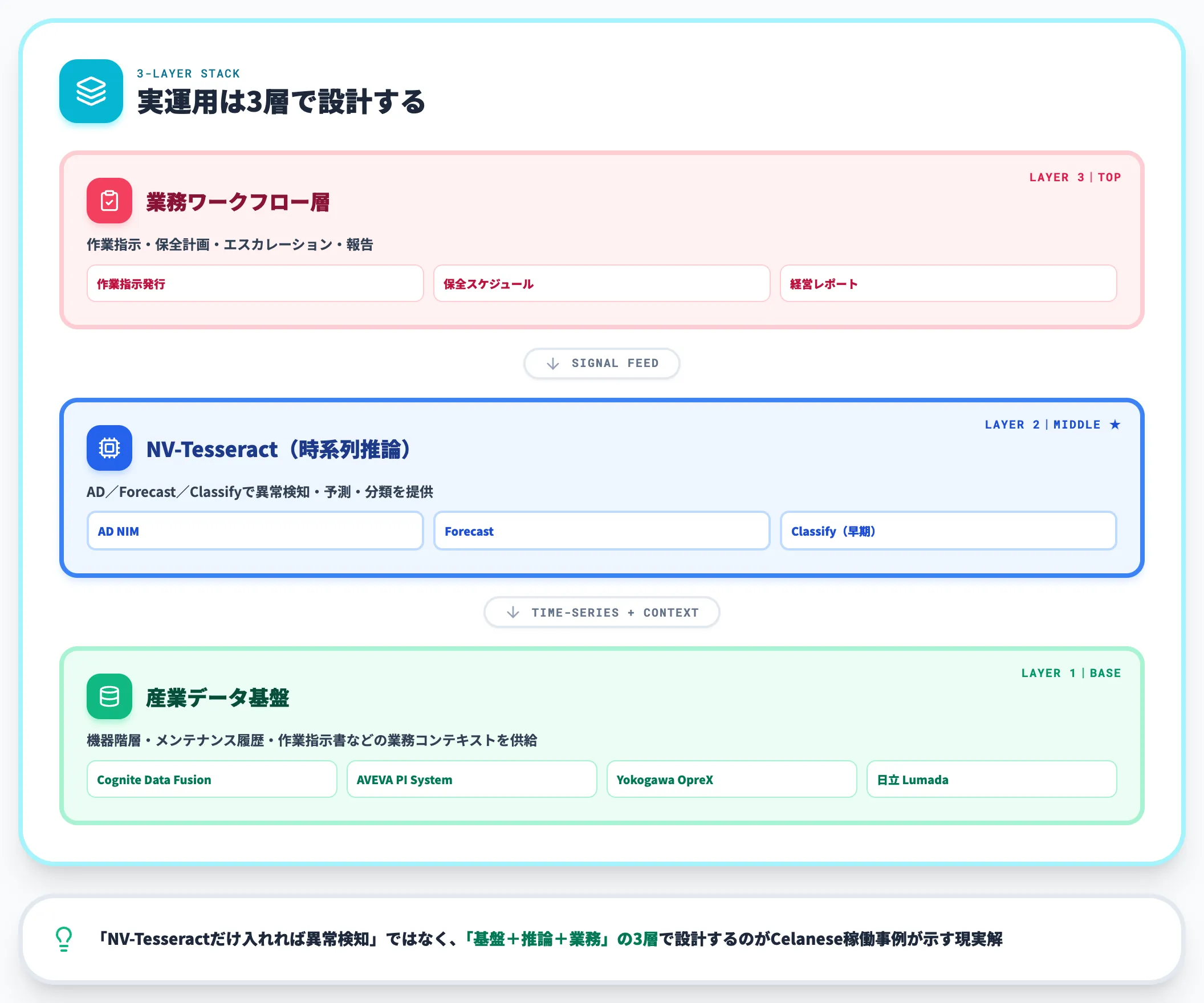This screenshot has width=1204, height=1003.
Task: Select the Classify（早期）chip
Action: 948,531
